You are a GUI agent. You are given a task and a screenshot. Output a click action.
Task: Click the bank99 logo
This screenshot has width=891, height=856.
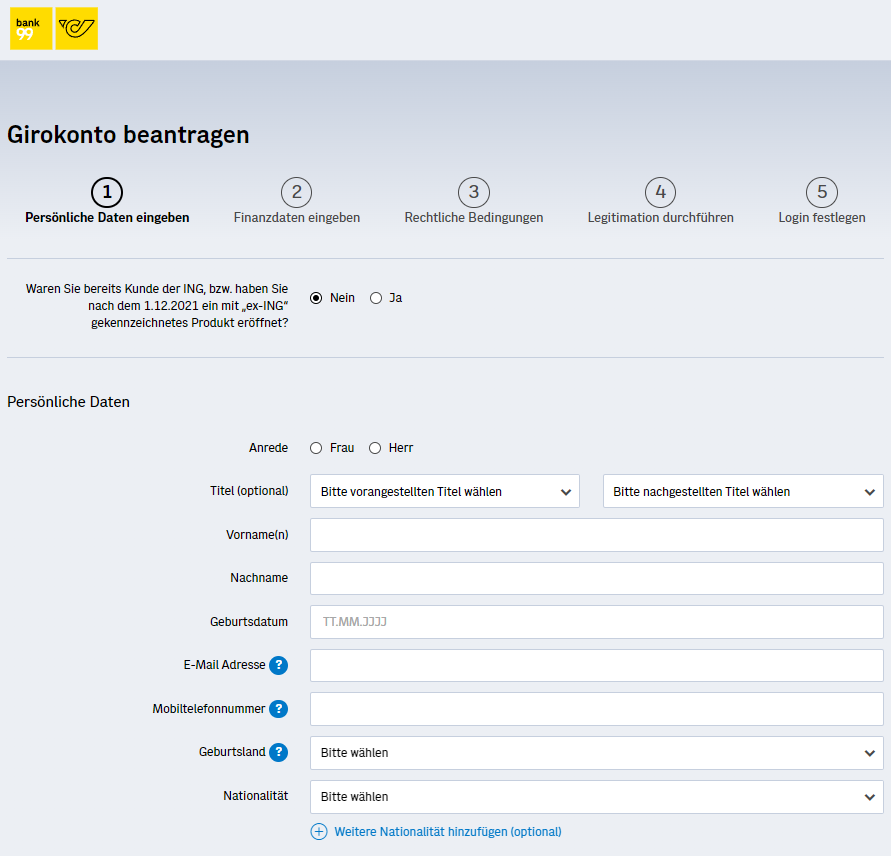coord(31,28)
